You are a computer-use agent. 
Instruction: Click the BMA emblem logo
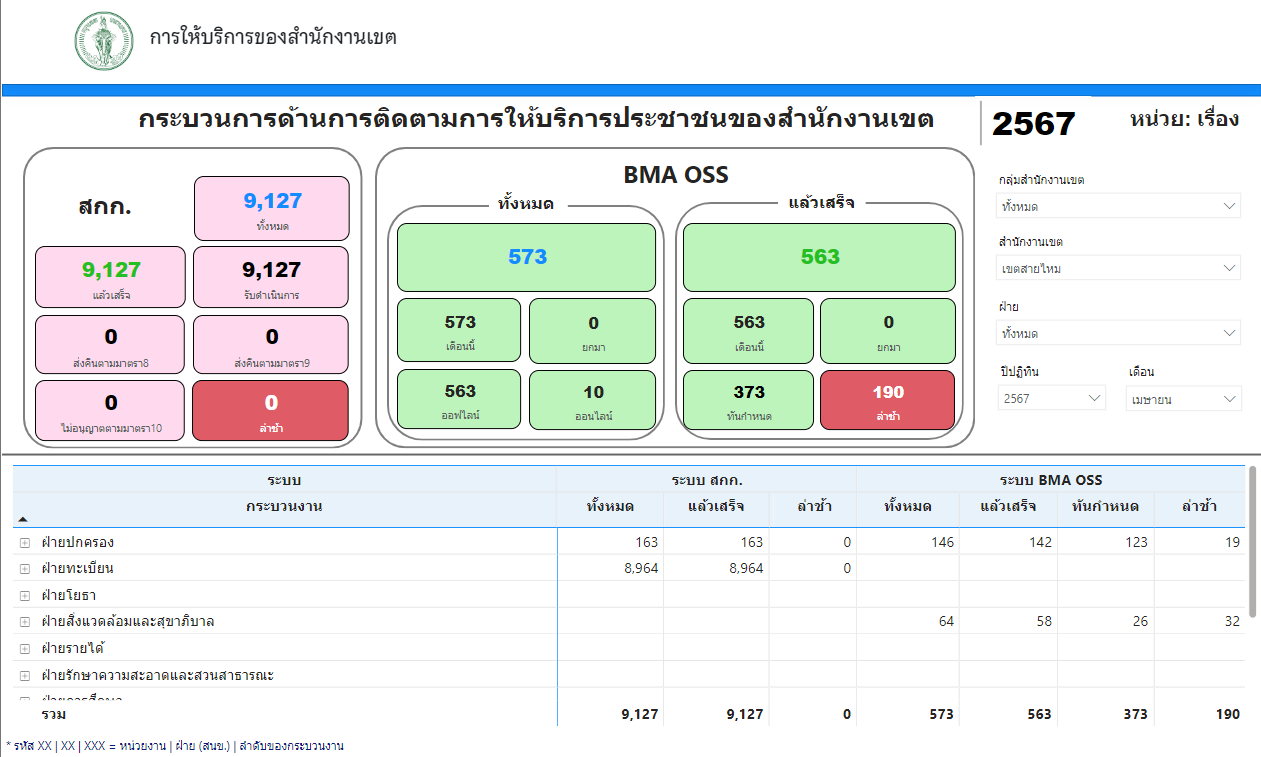pos(104,42)
